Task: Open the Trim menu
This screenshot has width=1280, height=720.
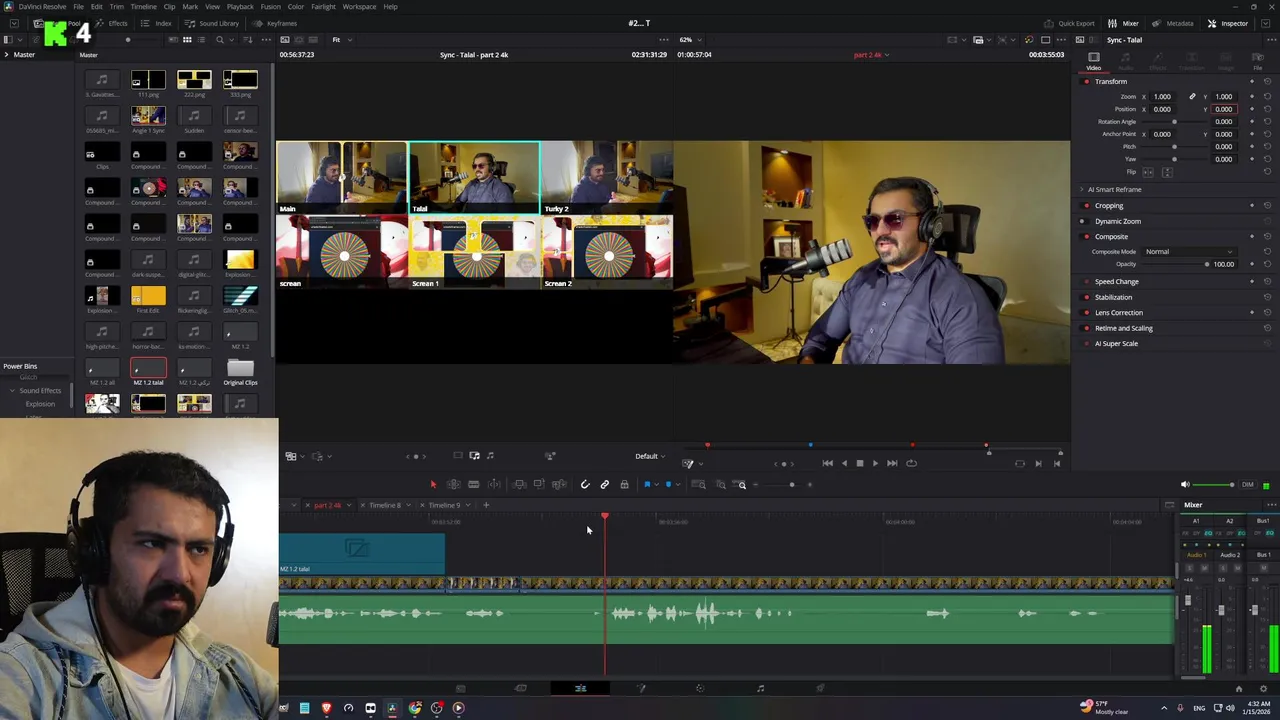Action: point(117,7)
